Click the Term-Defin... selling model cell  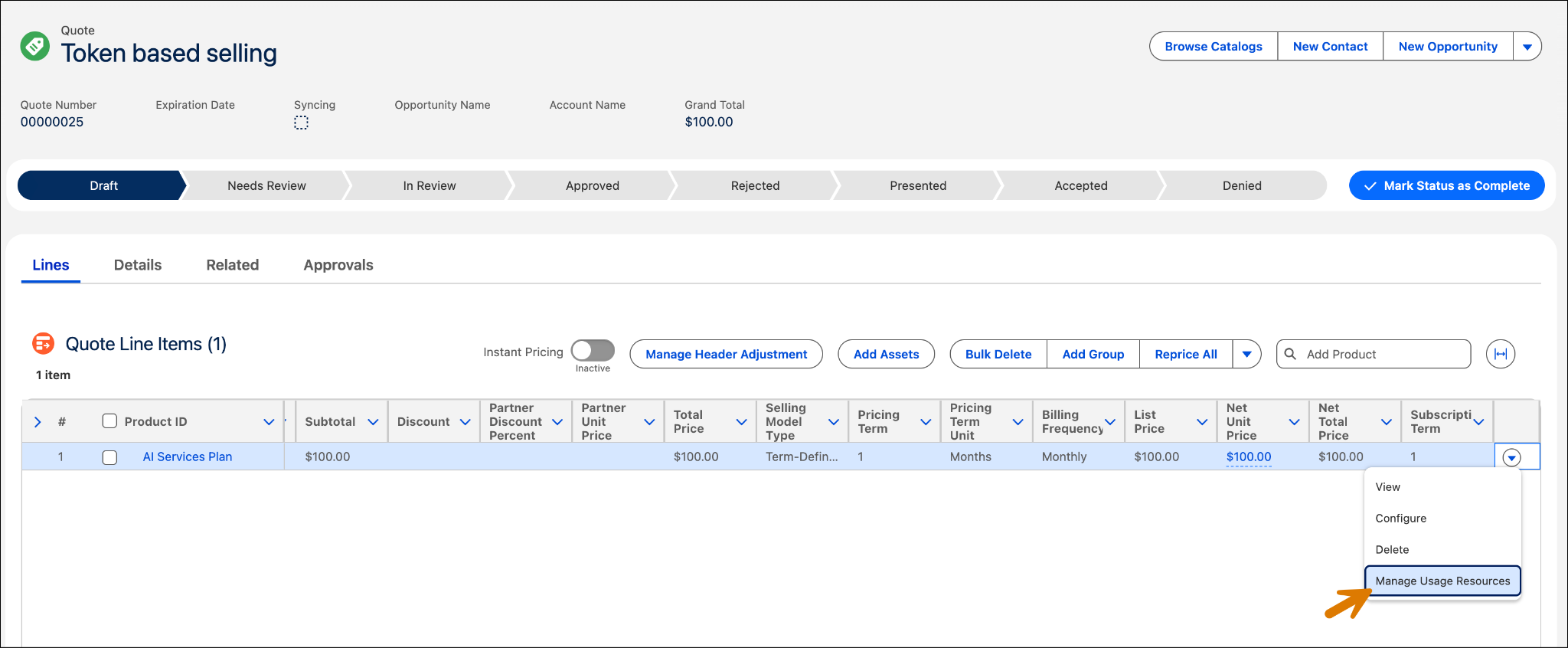(802, 457)
